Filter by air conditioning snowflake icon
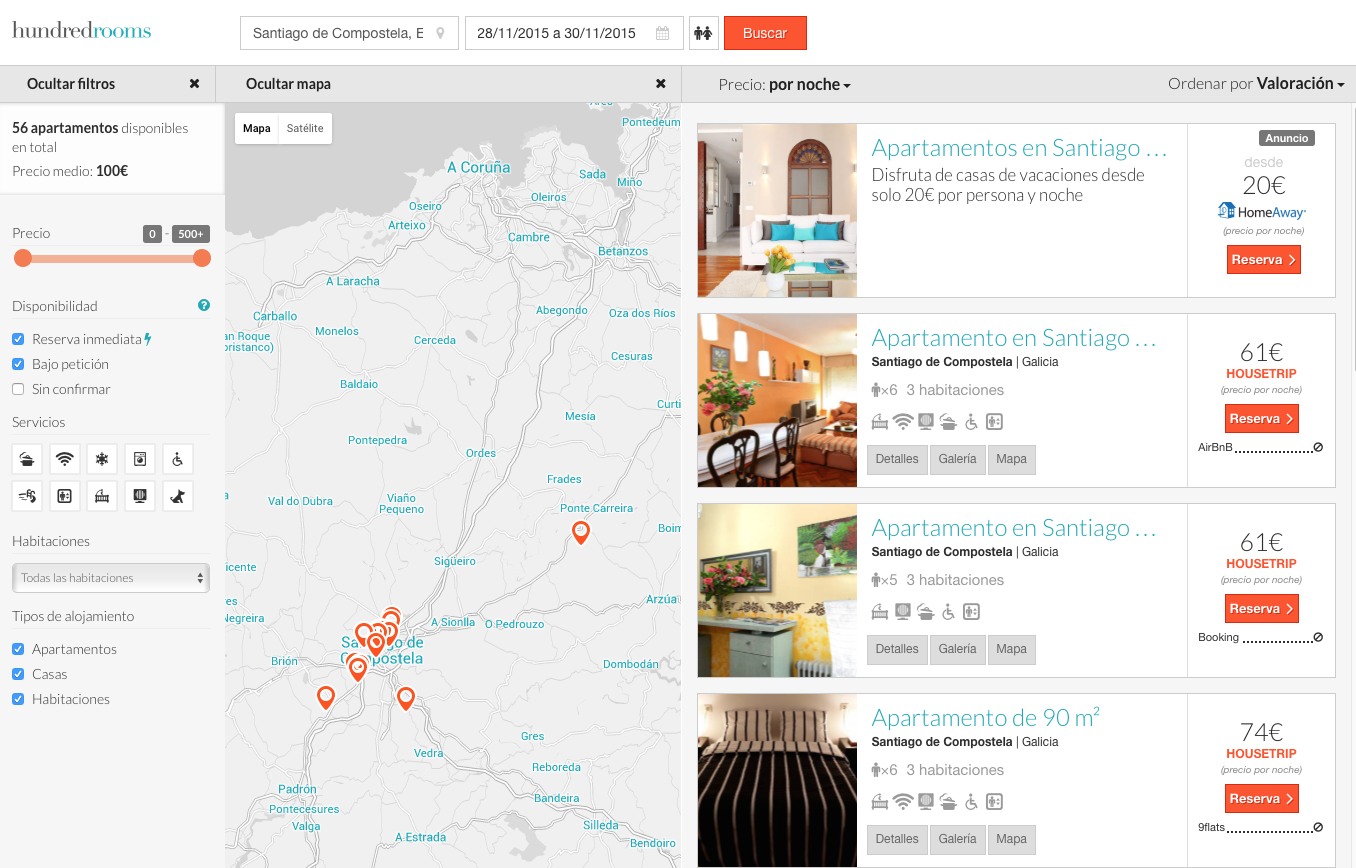 click(102, 459)
